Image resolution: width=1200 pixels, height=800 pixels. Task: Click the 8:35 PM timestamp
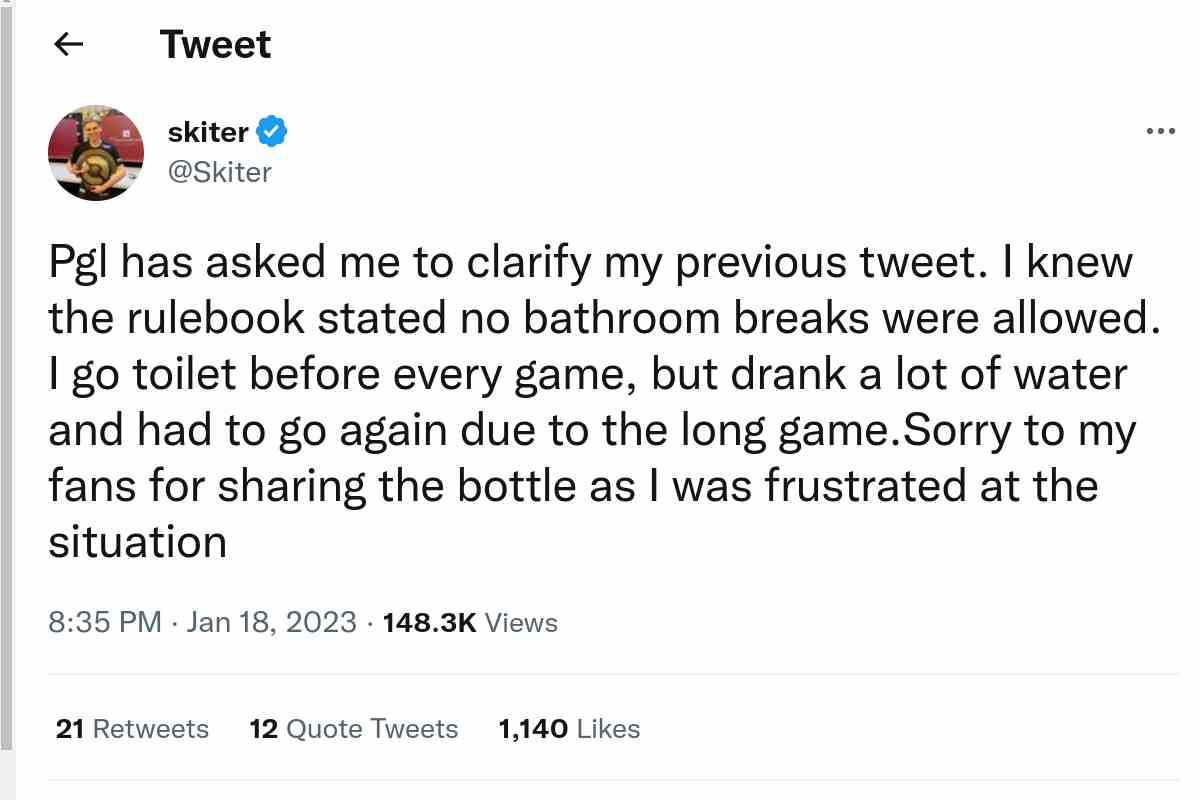click(x=104, y=622)
